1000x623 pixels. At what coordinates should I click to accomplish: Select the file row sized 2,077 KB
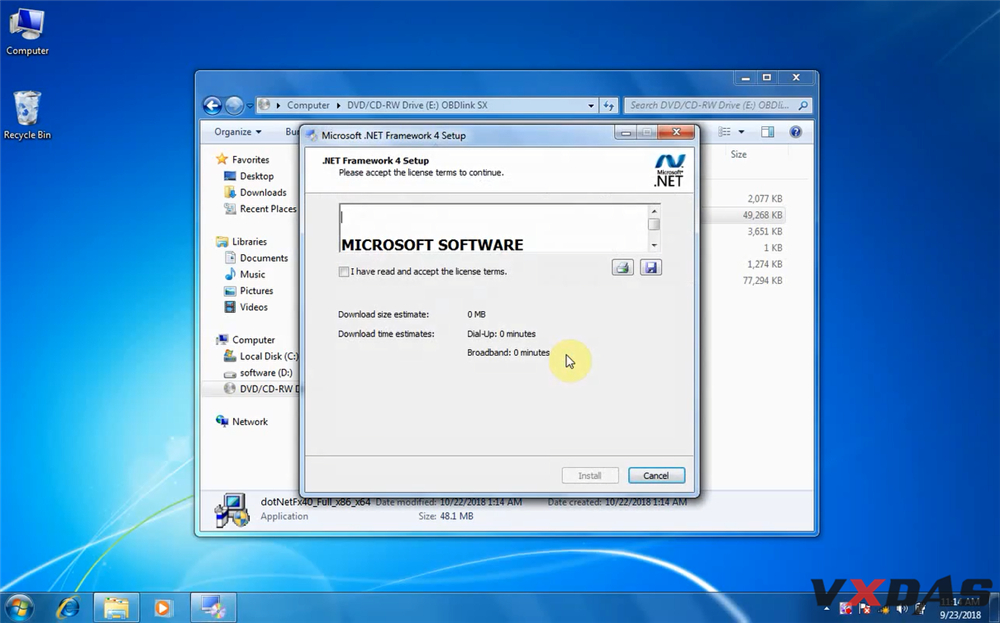[x=744, y=199]
